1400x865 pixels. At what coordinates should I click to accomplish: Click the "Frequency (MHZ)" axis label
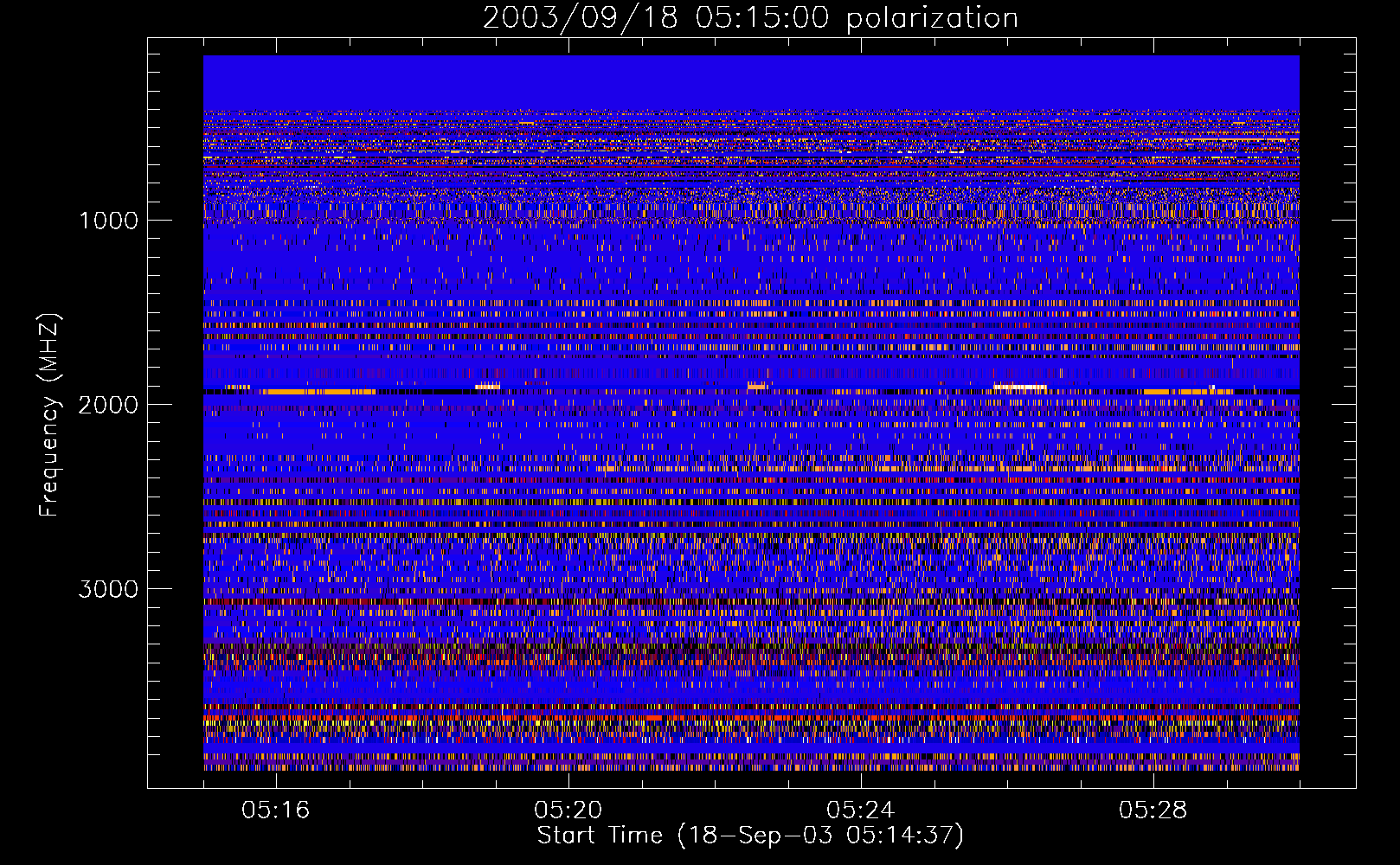(x=49, y=415)
